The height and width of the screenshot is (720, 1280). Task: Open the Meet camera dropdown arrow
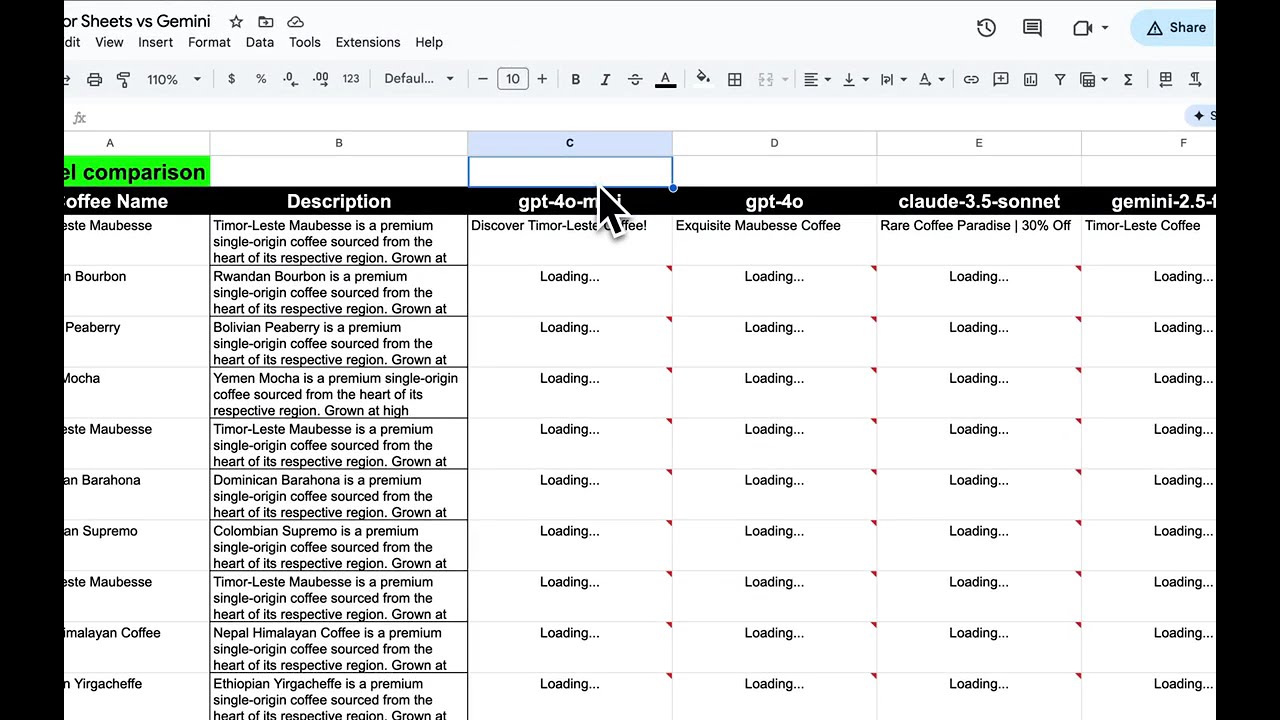(x=1104, y=28)
